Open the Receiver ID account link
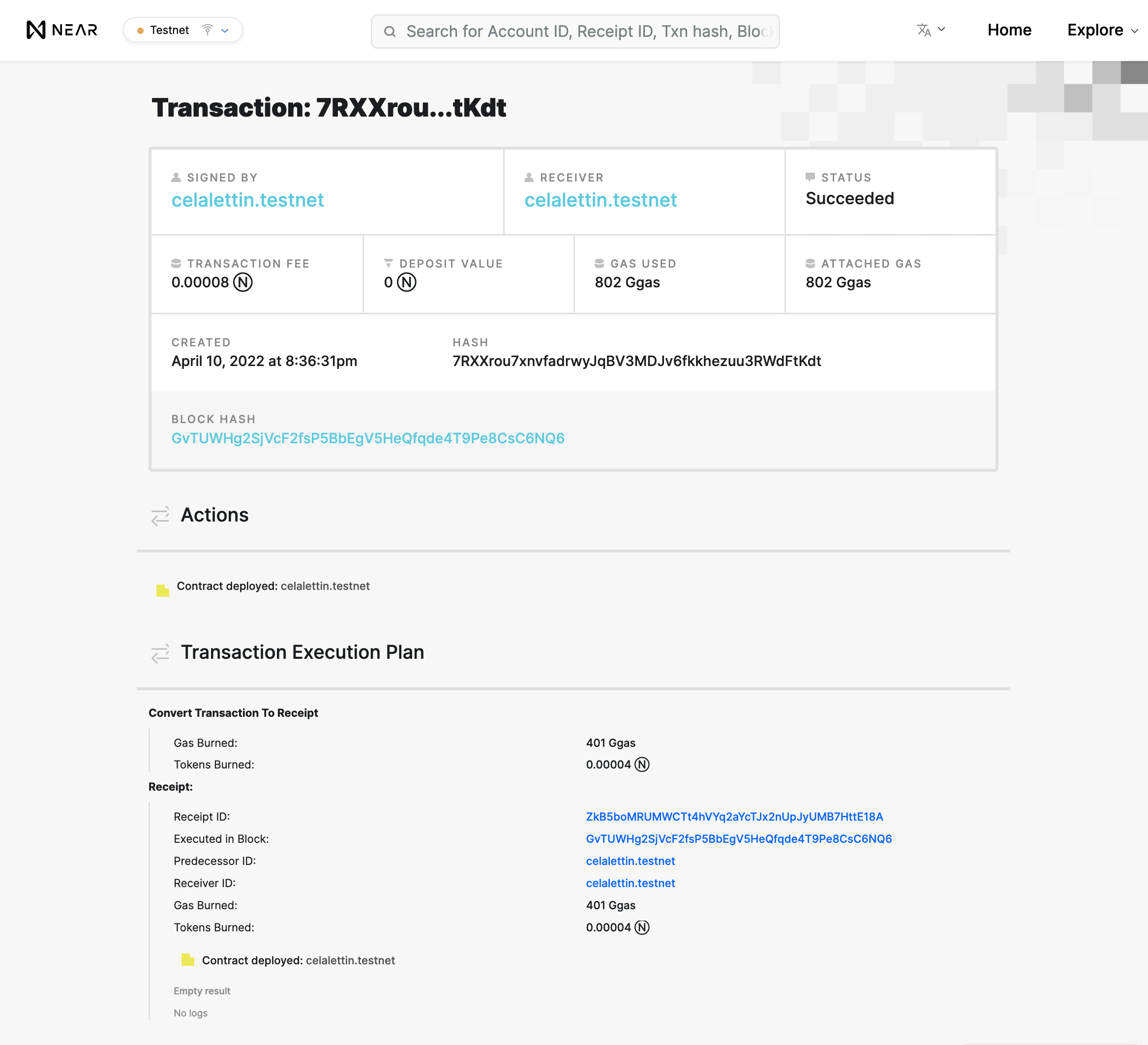Viewport: 1148px width, 1045px height. tap(630, 883)
